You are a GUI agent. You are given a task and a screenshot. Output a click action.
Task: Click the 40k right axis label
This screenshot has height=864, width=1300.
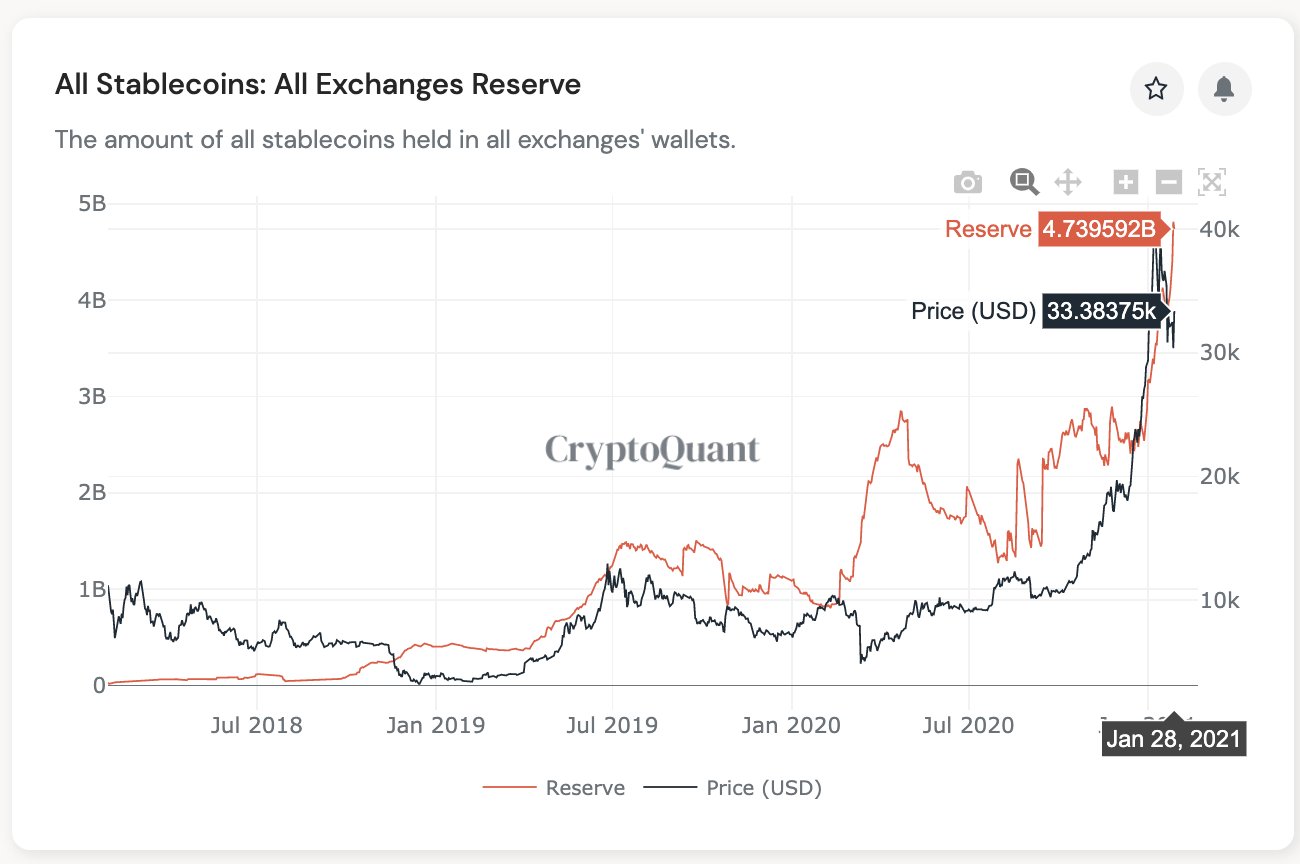pos(1219,229)
